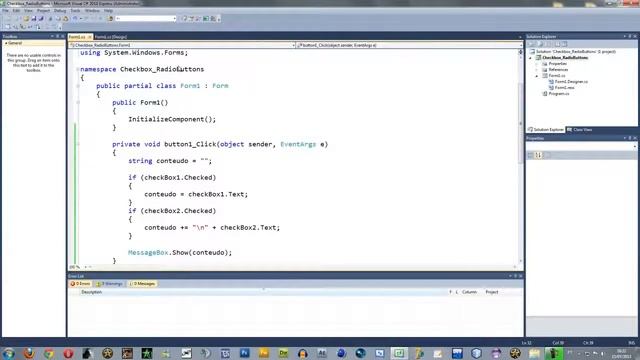Toggle the 0 Warnings filter in Error List

pyautogui.click(x=109, y=284)
